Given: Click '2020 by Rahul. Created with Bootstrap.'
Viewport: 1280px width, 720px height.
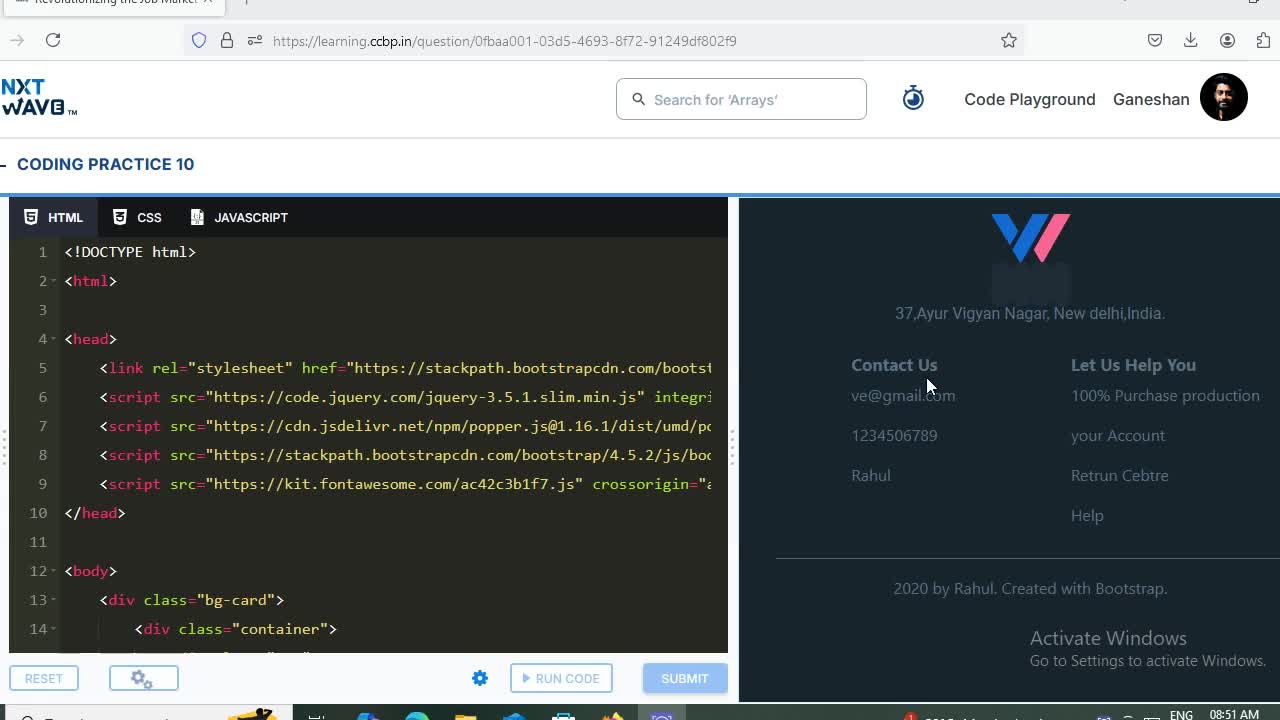Looking at the screenshot, I should (x=1030, y=589).
